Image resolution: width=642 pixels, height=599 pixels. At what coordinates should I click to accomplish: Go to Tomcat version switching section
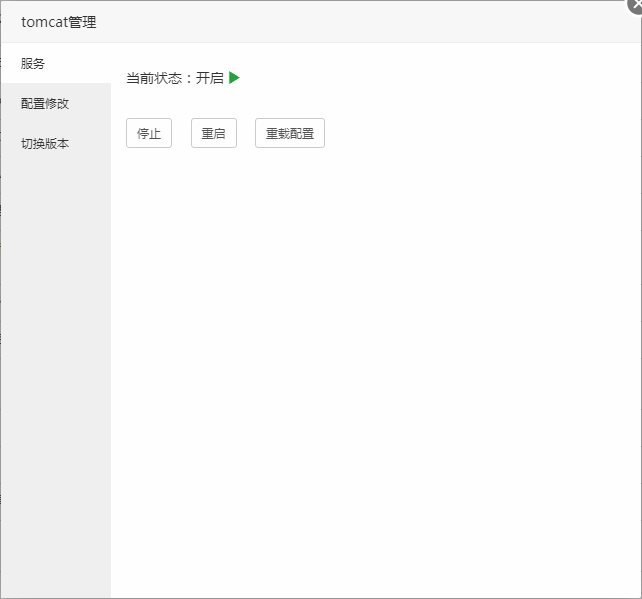click(45, 143)
